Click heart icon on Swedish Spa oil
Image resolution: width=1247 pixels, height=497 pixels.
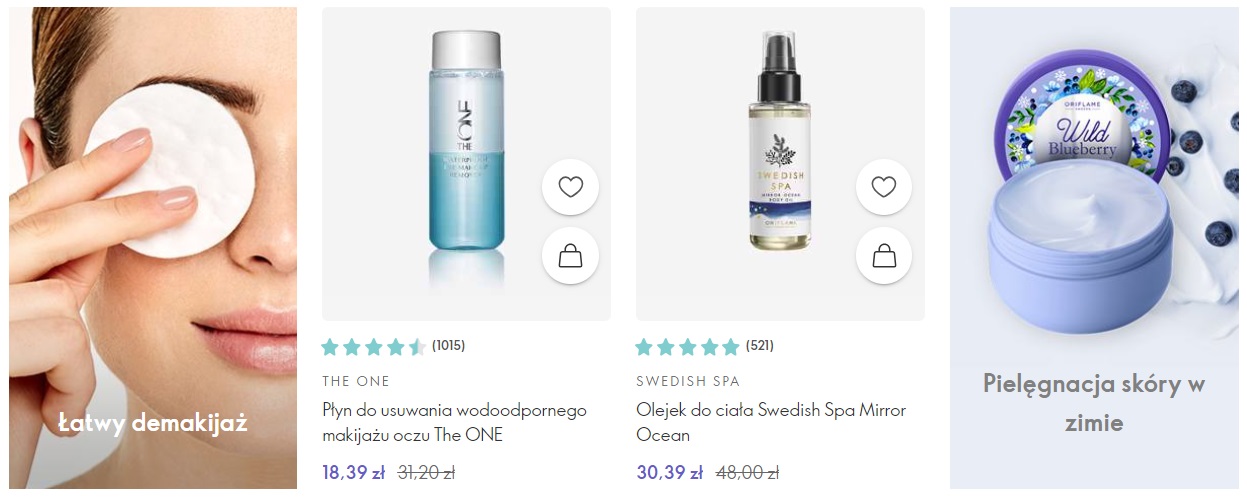[x=884, y=187]
